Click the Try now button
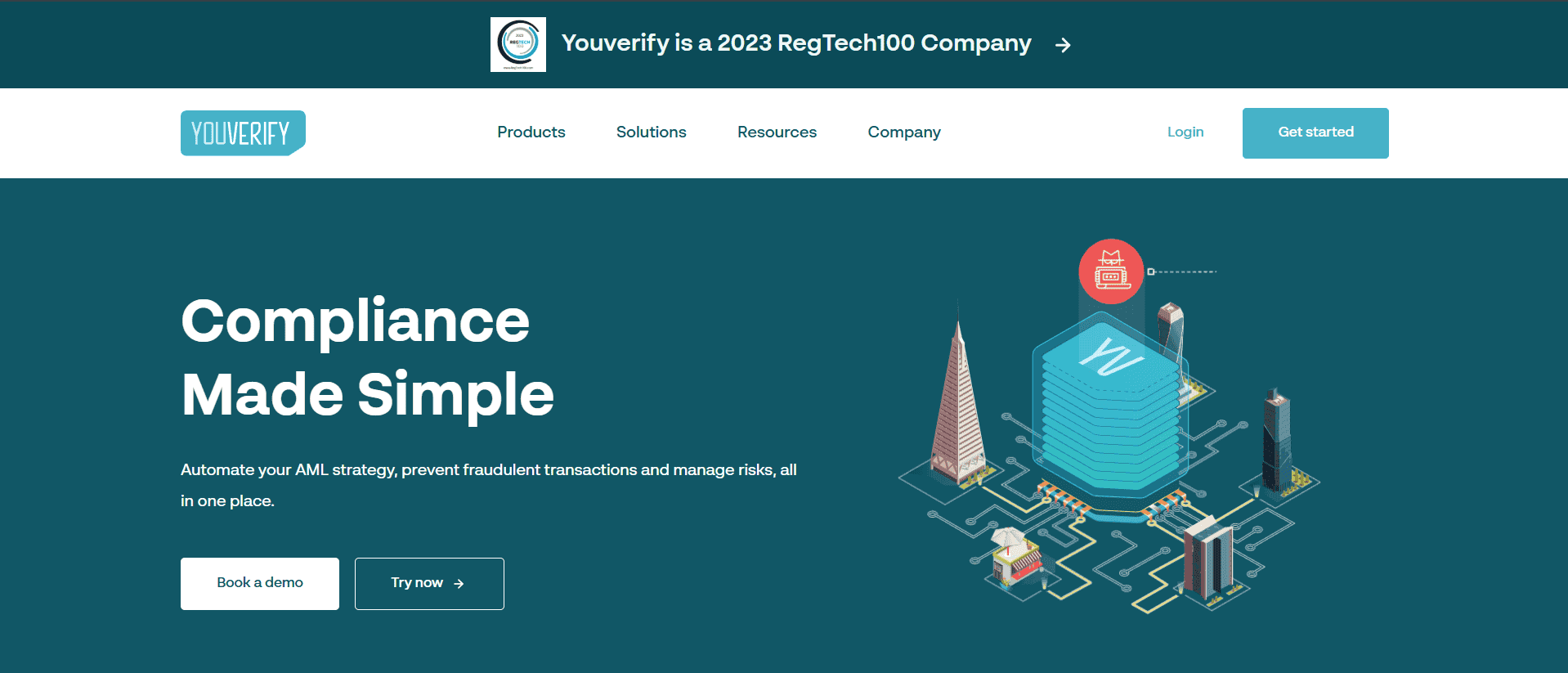The width and height of the screenshot is (1568, 673). pos(429,584)
